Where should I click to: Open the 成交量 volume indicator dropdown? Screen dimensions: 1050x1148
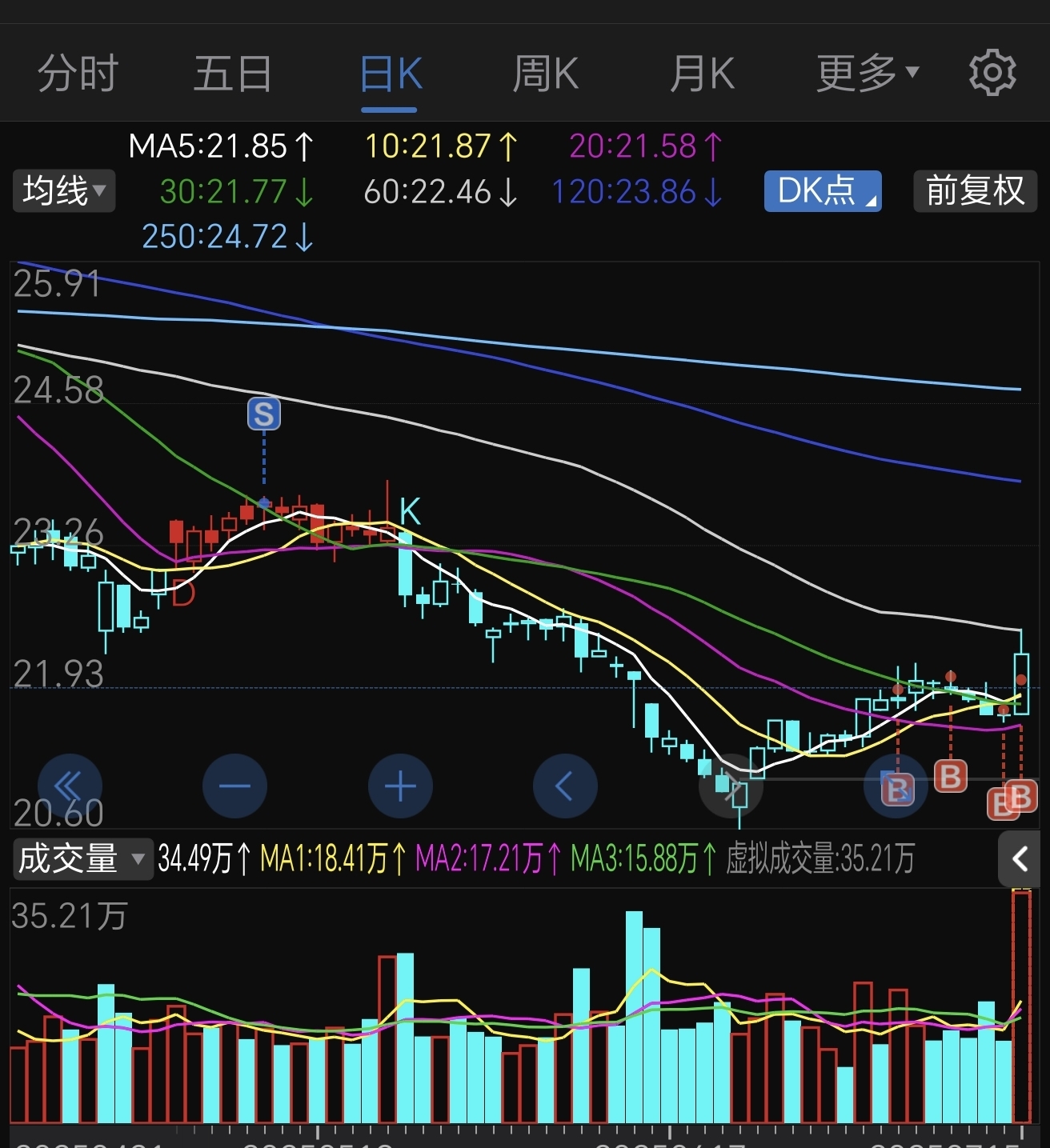(x=82, y=859)
